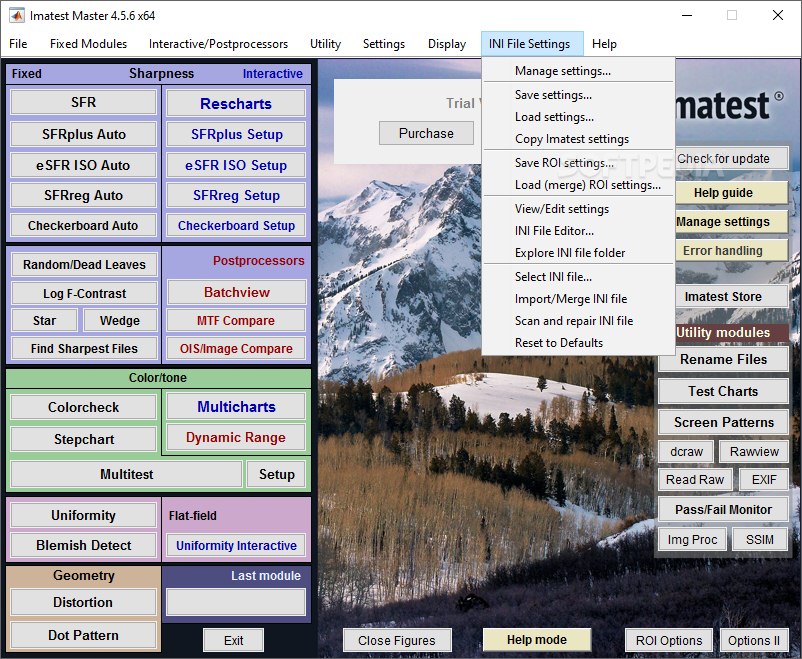Image resolution: width=802 pixels, height=659 pixels.
Task: Open SFRplus Setup
Action: 236,134
